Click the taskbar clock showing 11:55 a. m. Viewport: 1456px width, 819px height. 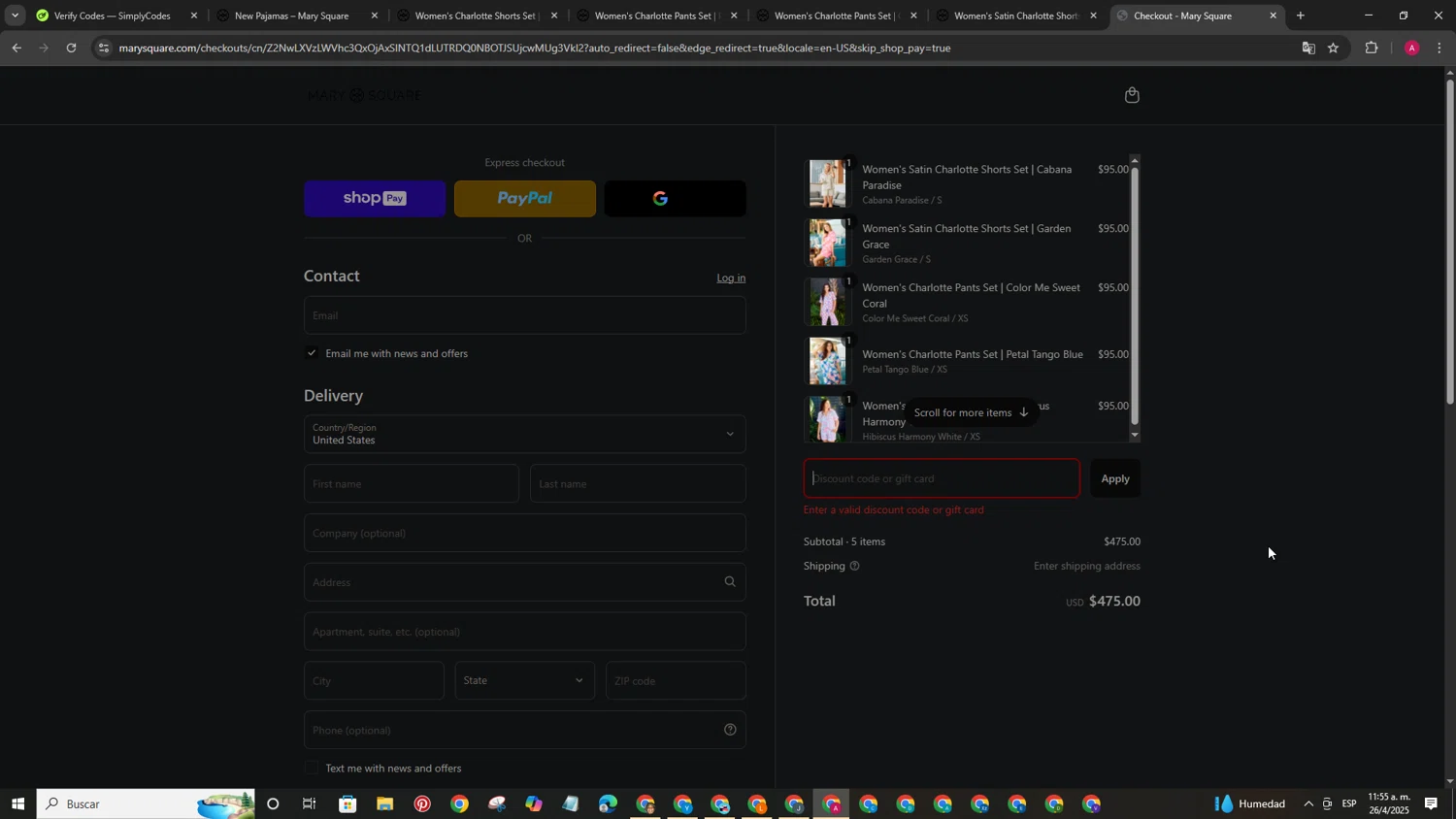coord(1389,803)
